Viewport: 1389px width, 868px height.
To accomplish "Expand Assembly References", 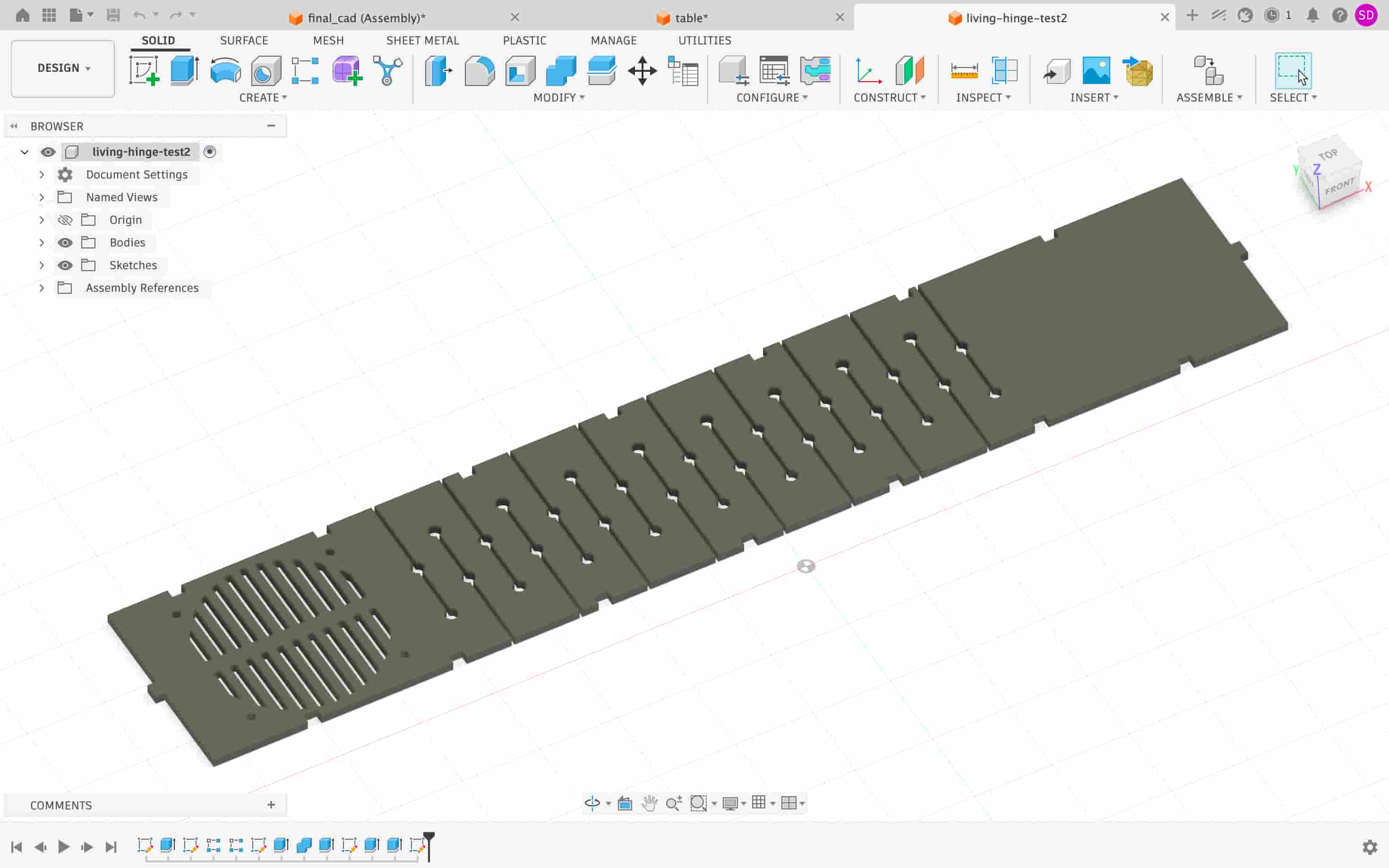I will [x=42, y=288].
